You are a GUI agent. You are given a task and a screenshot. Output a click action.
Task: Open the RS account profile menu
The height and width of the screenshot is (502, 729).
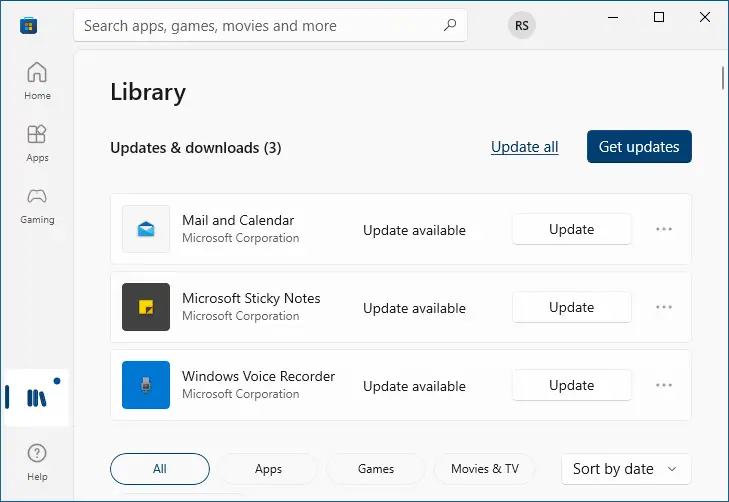[x=522, y=26]
